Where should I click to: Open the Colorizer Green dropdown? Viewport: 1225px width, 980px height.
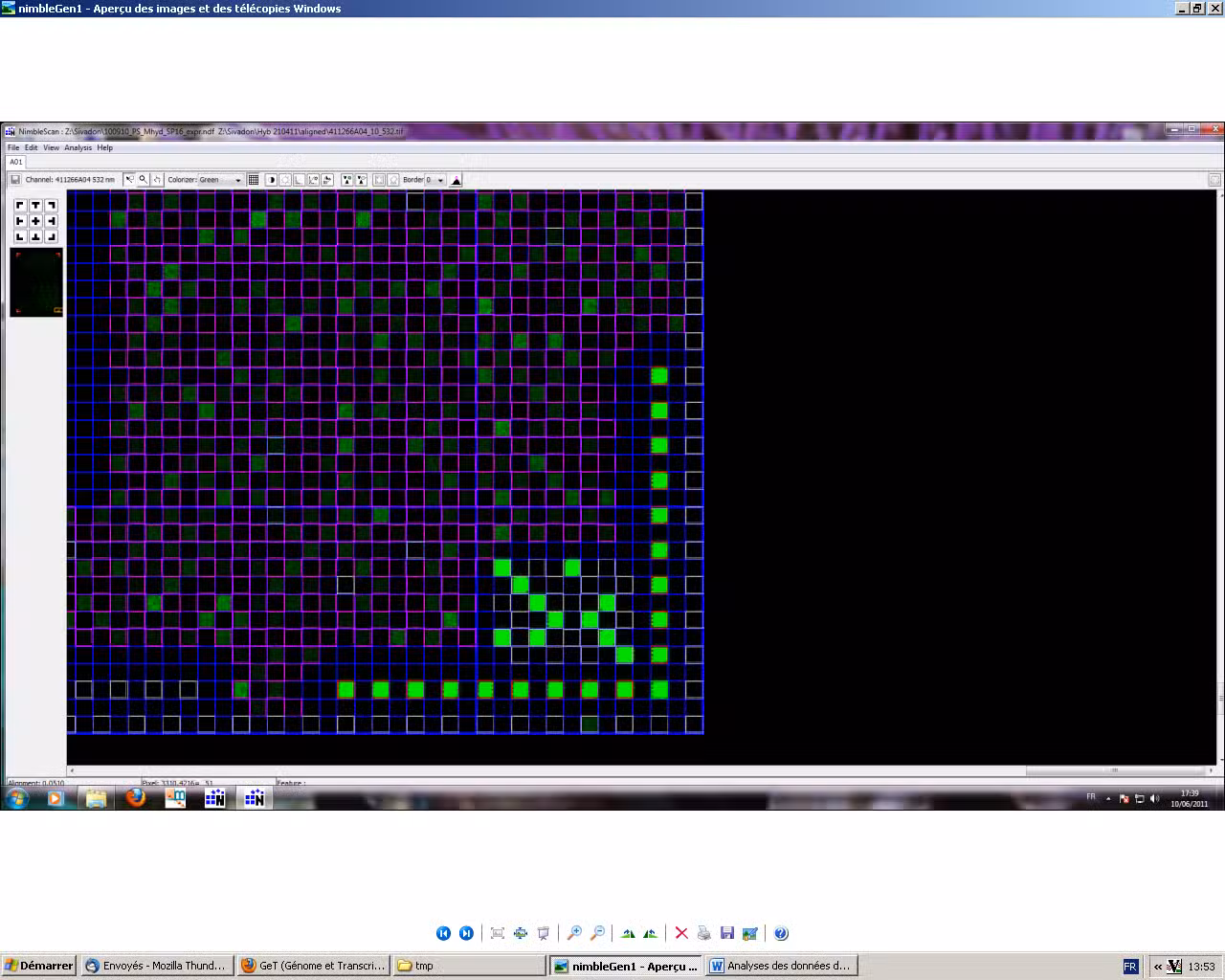pos(237,180)
